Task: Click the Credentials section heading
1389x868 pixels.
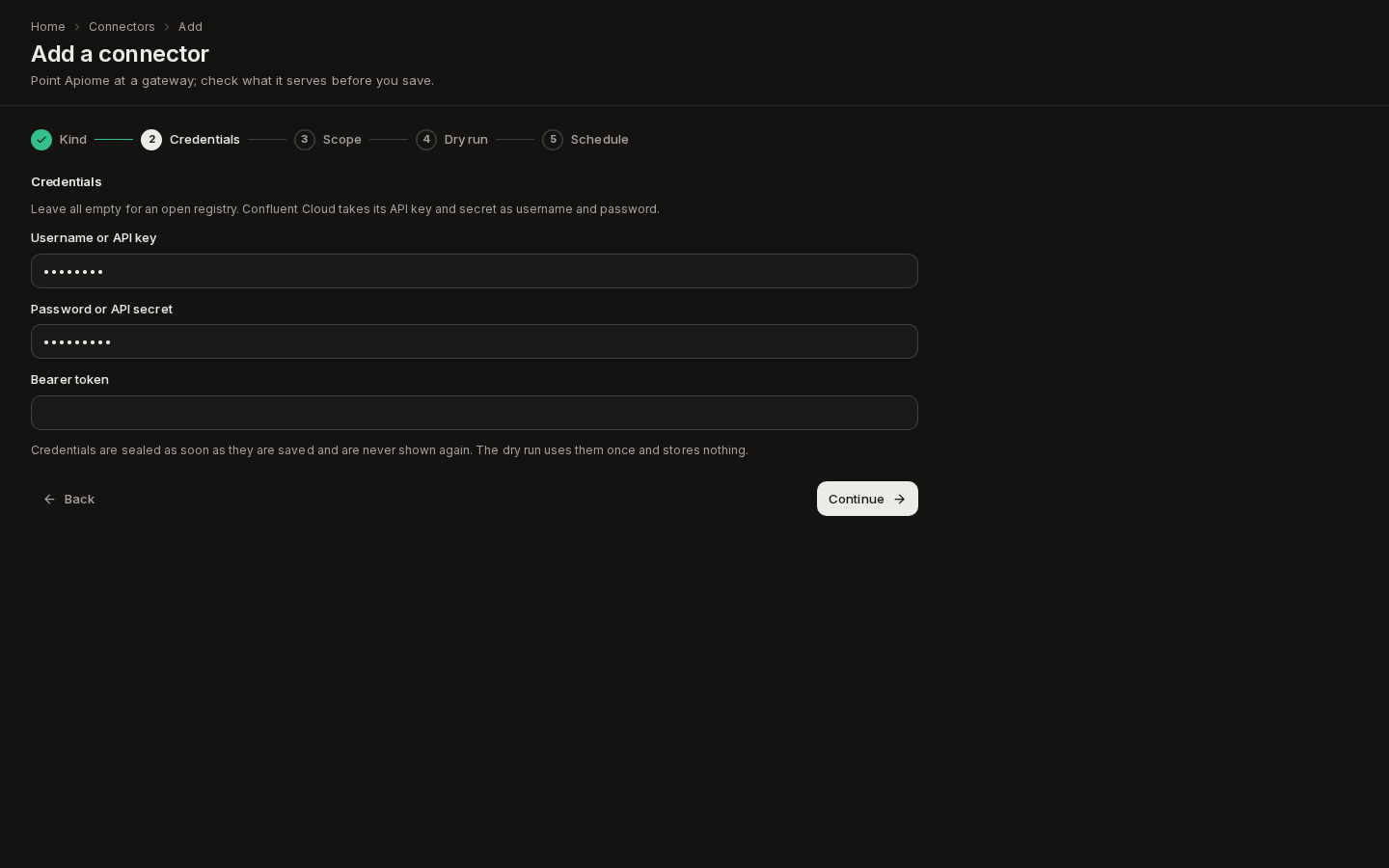Action: (67, 182)
